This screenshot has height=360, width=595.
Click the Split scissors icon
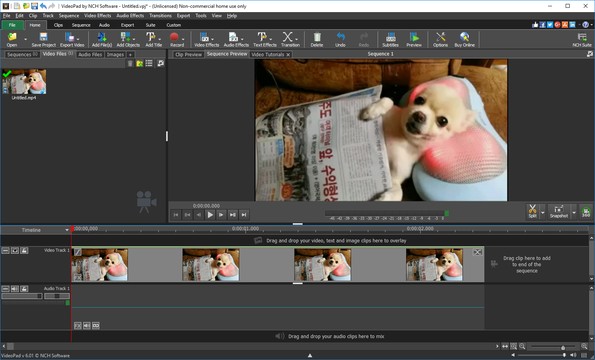532,211
